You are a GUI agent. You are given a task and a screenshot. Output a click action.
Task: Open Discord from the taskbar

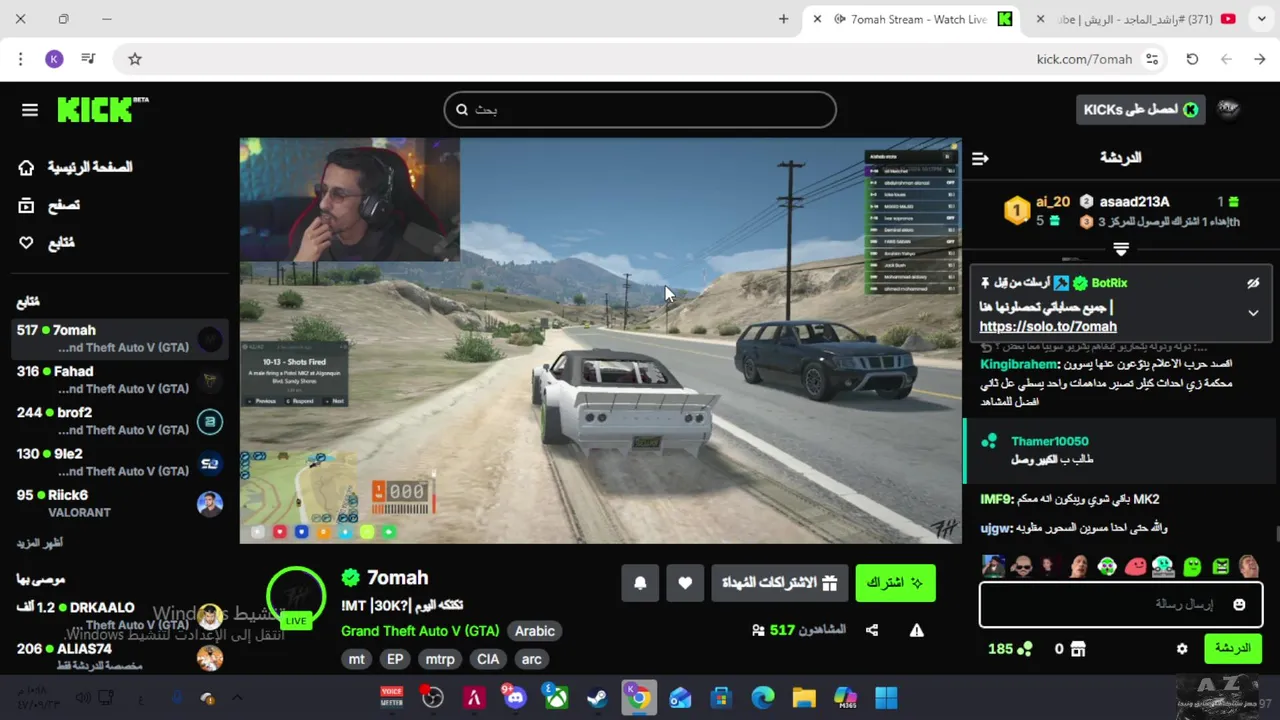click(x=514, y=698)
